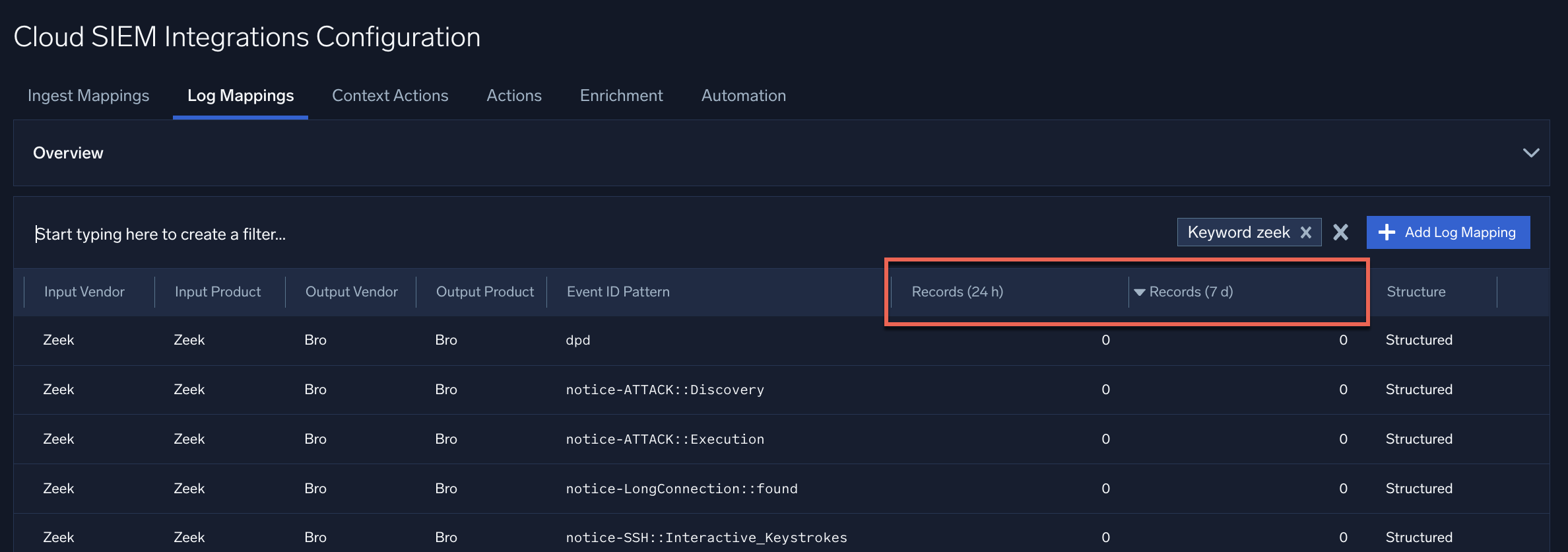
Task: Go to the Context Actions tab
Action: tap(390, 96)
